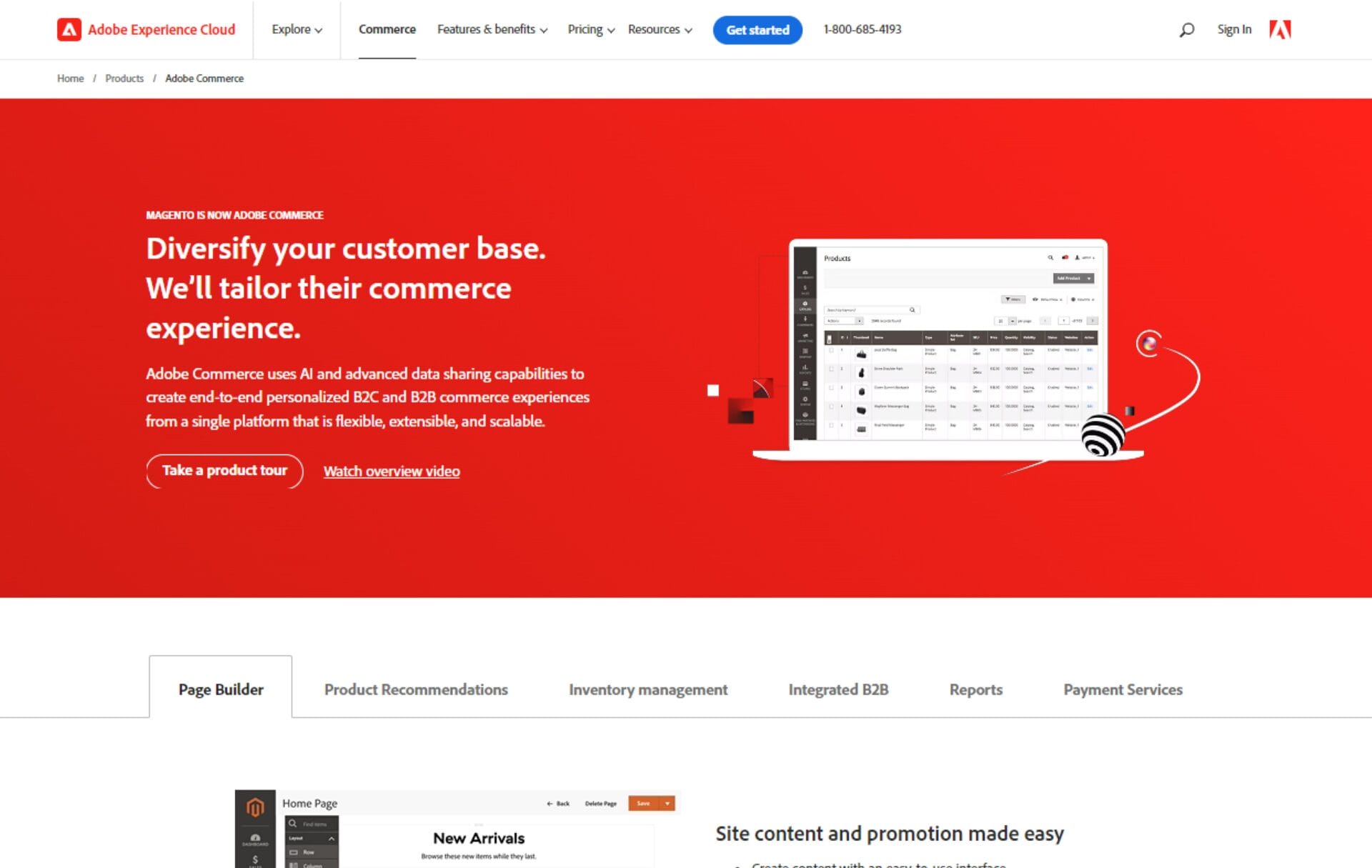Switch to Integrated B2B tab
This screenshot has height=868, width=1372.
pyautogui.click(x=838, y=689)
